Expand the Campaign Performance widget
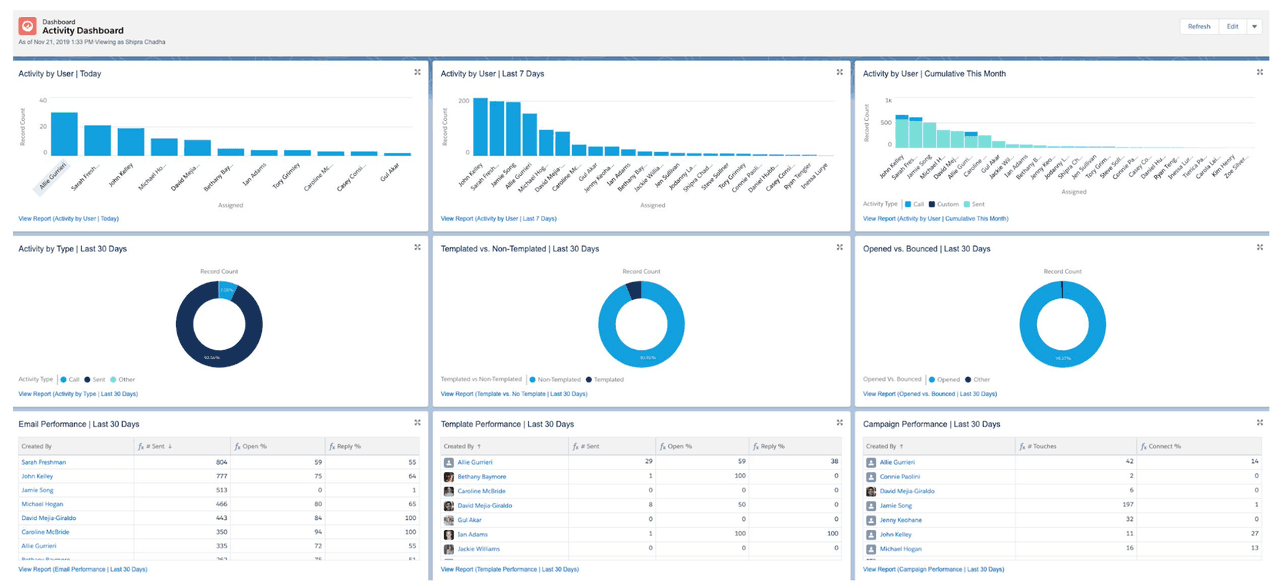The height and width of the screenshot is (587, 1280). tap(1260, 422)
